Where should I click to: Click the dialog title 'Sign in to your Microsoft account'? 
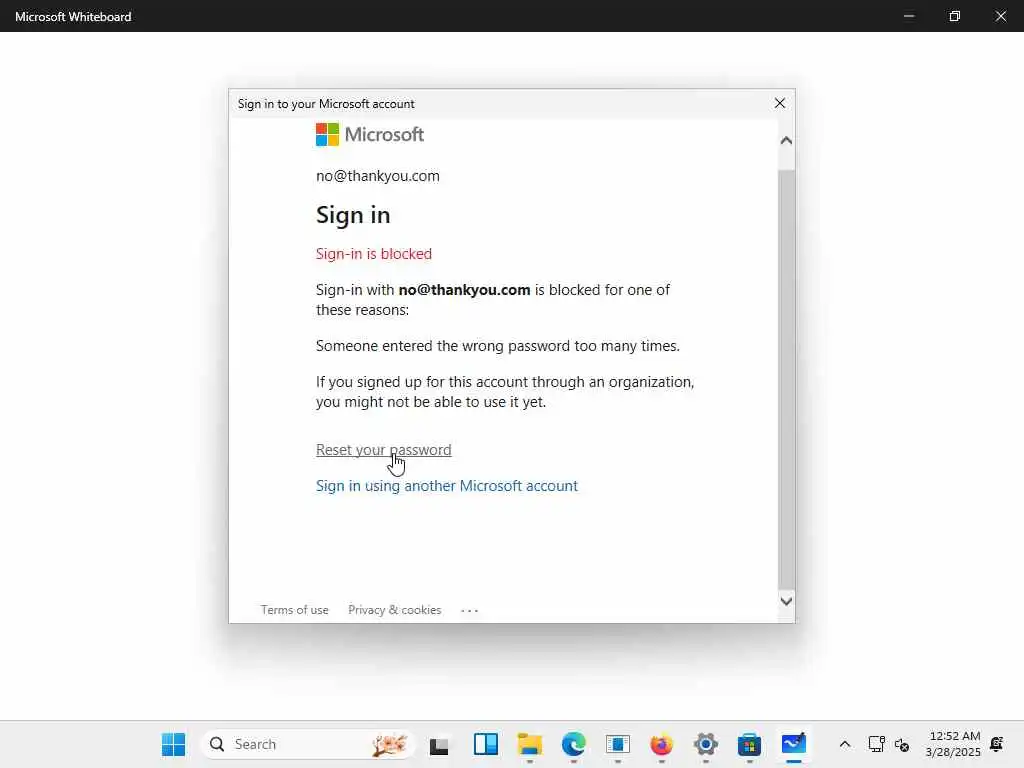pyautogui.click(x=326, y=104)
